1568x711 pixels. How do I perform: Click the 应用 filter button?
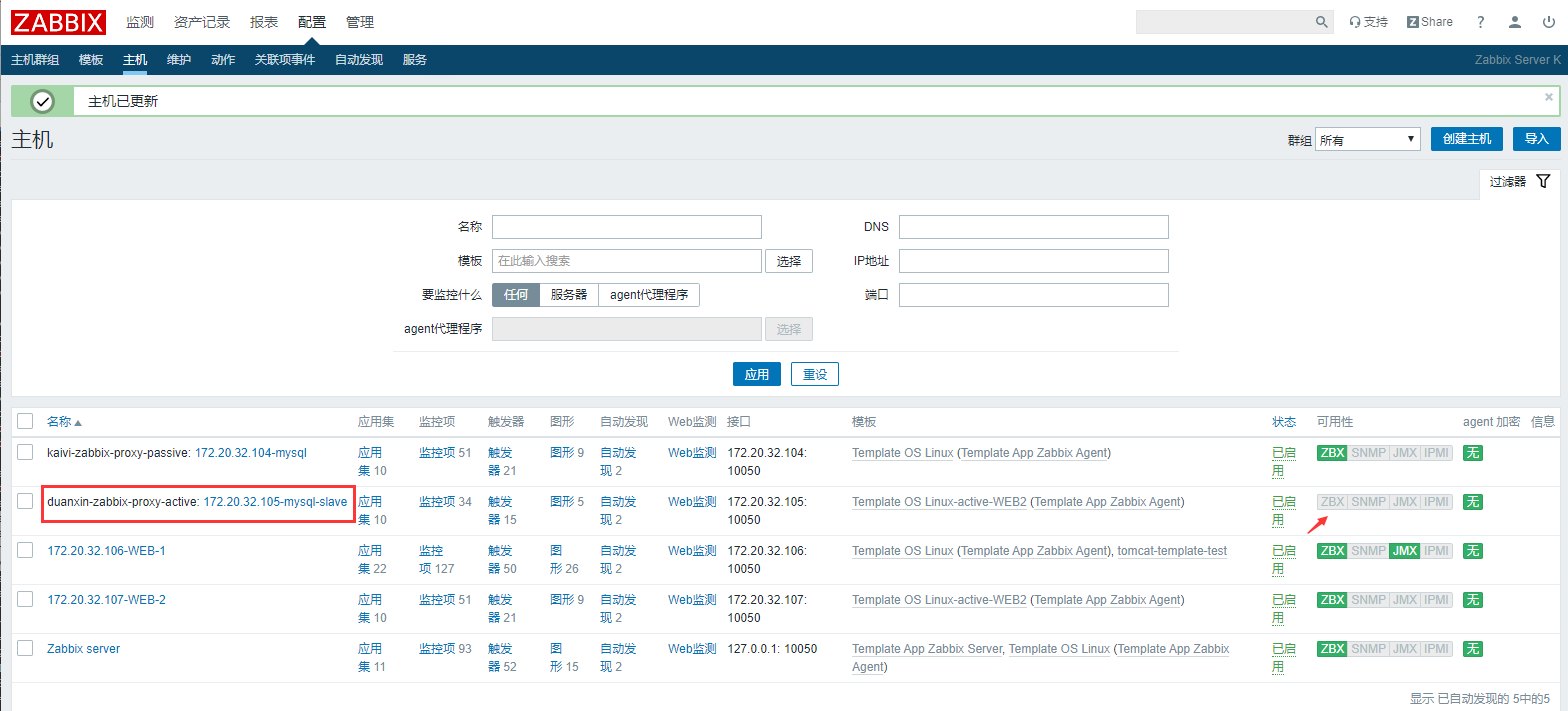click(757, 374)
